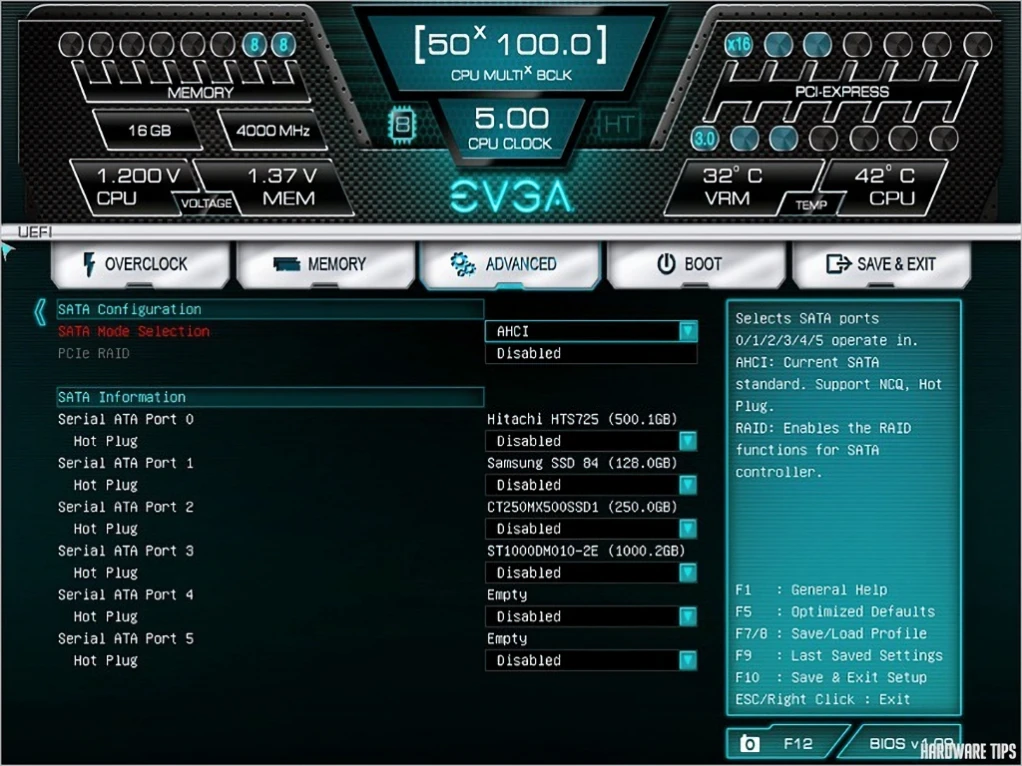Screen dimensions: 1022x766
Task: Click the 32° C VRM temperature readout
Action: pos(732,187)
